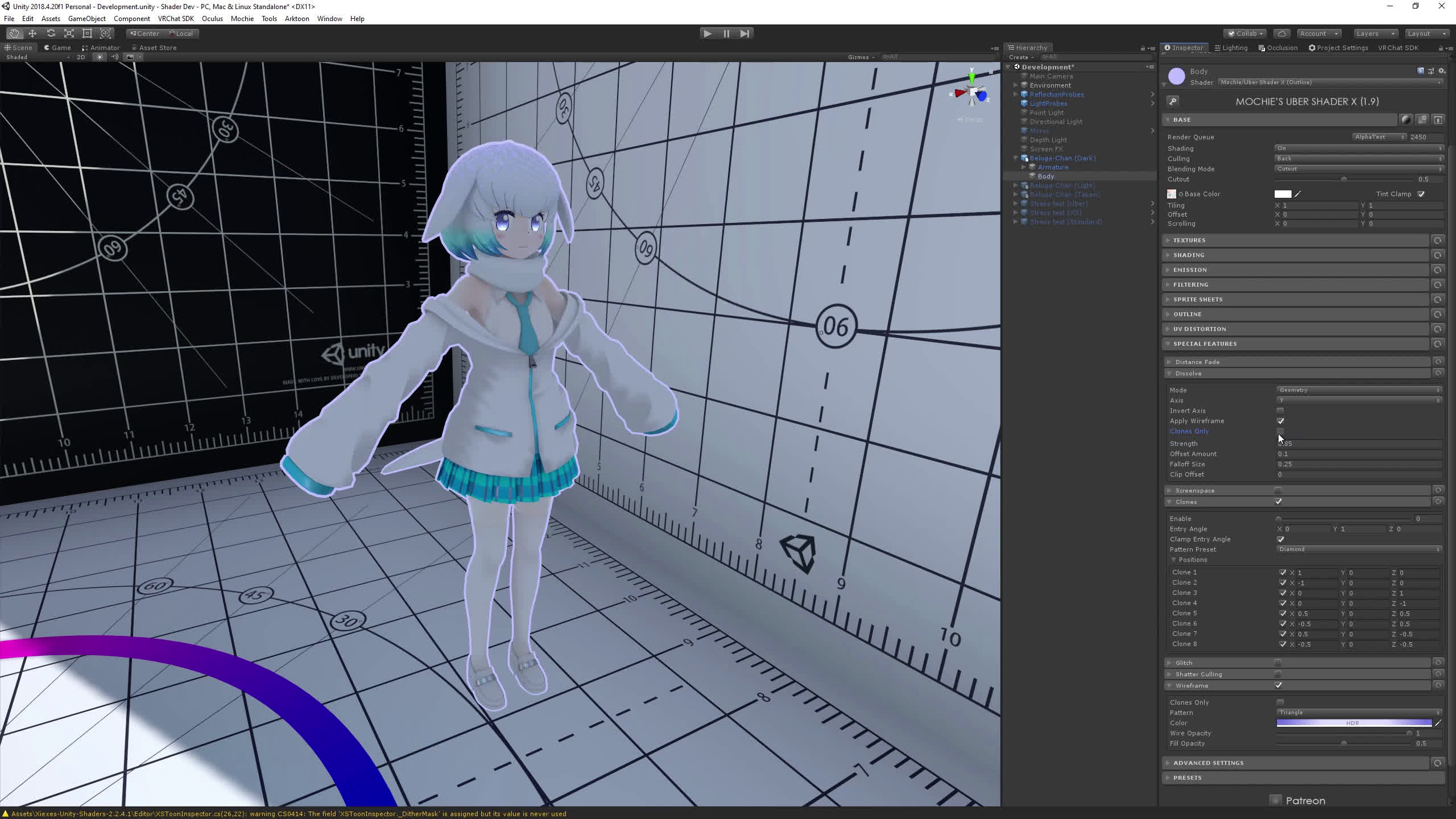Enable Tint Clamp checkbox
Viewport: 1456px width, 819px height.
[1421, 193]
